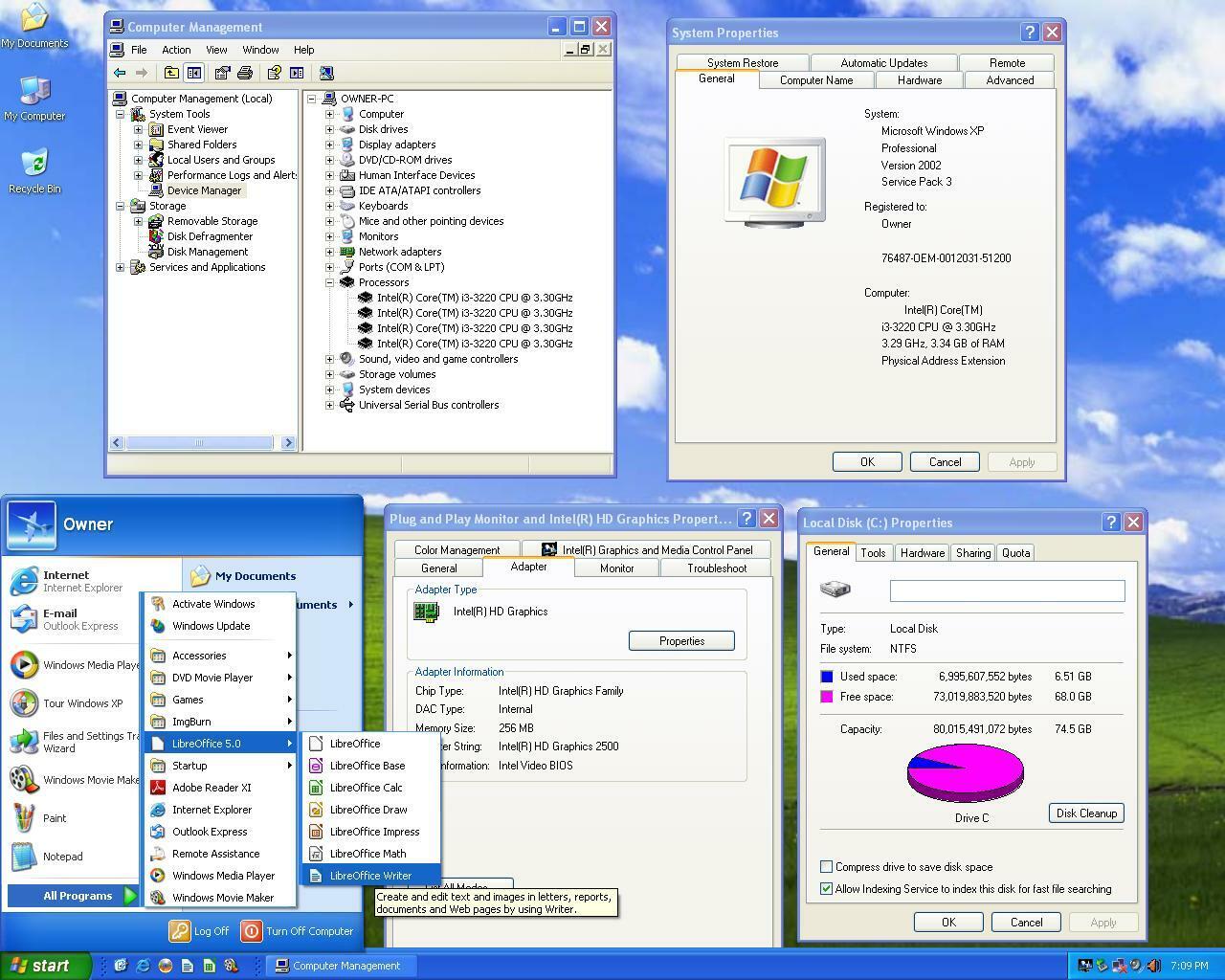Expand the Network adapters node
Viewport: 1225px width, 980px height.
(330, 252)
